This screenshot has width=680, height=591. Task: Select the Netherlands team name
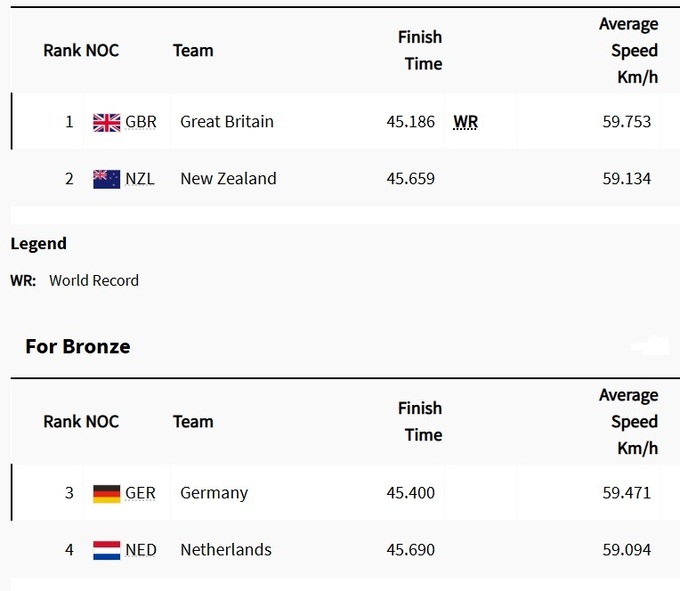pyautogui.click(x=226, y=550)
